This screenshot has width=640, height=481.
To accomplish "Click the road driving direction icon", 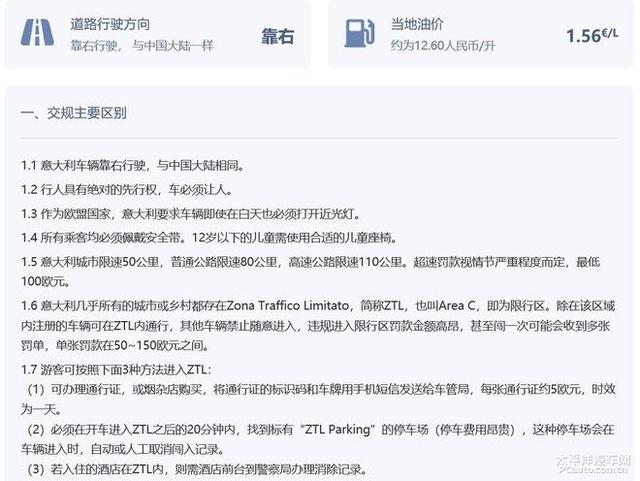I will click(x=37, y=32).
